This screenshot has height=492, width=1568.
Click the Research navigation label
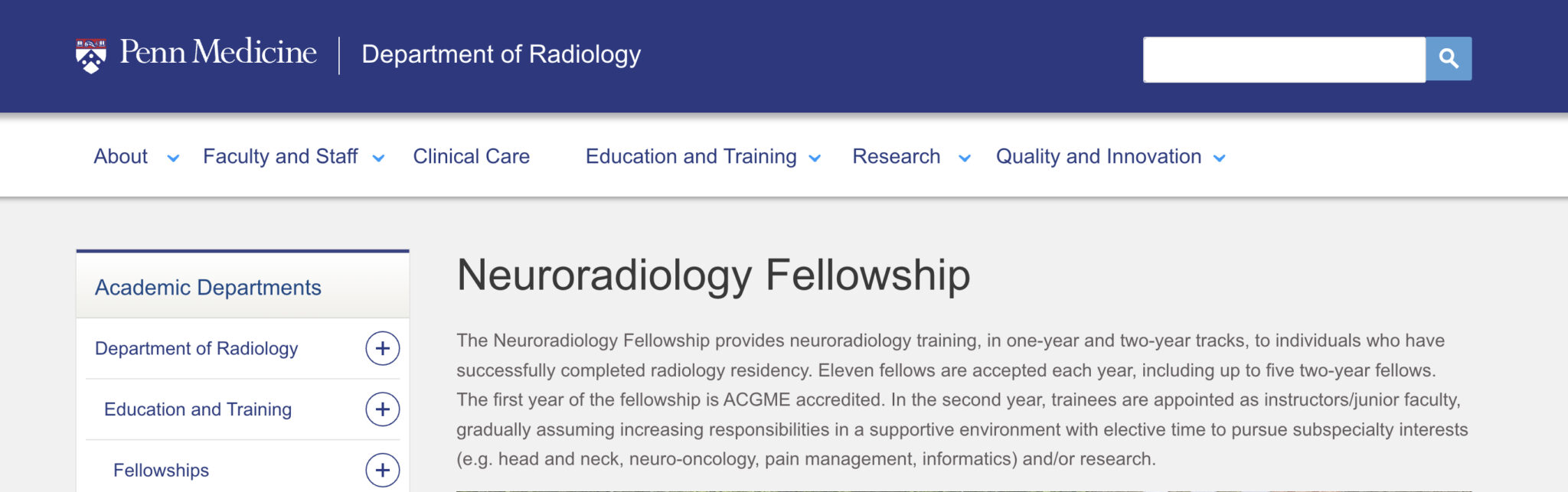coord(896,157)
